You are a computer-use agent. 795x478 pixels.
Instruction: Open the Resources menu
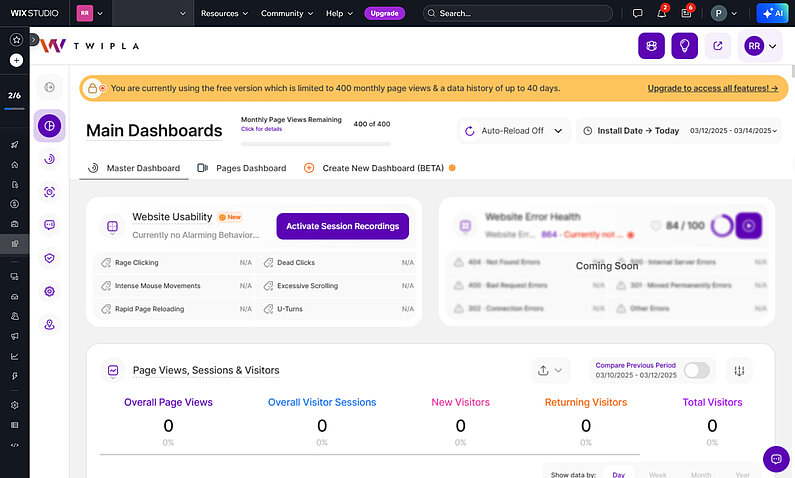click(x=225, y=13)
